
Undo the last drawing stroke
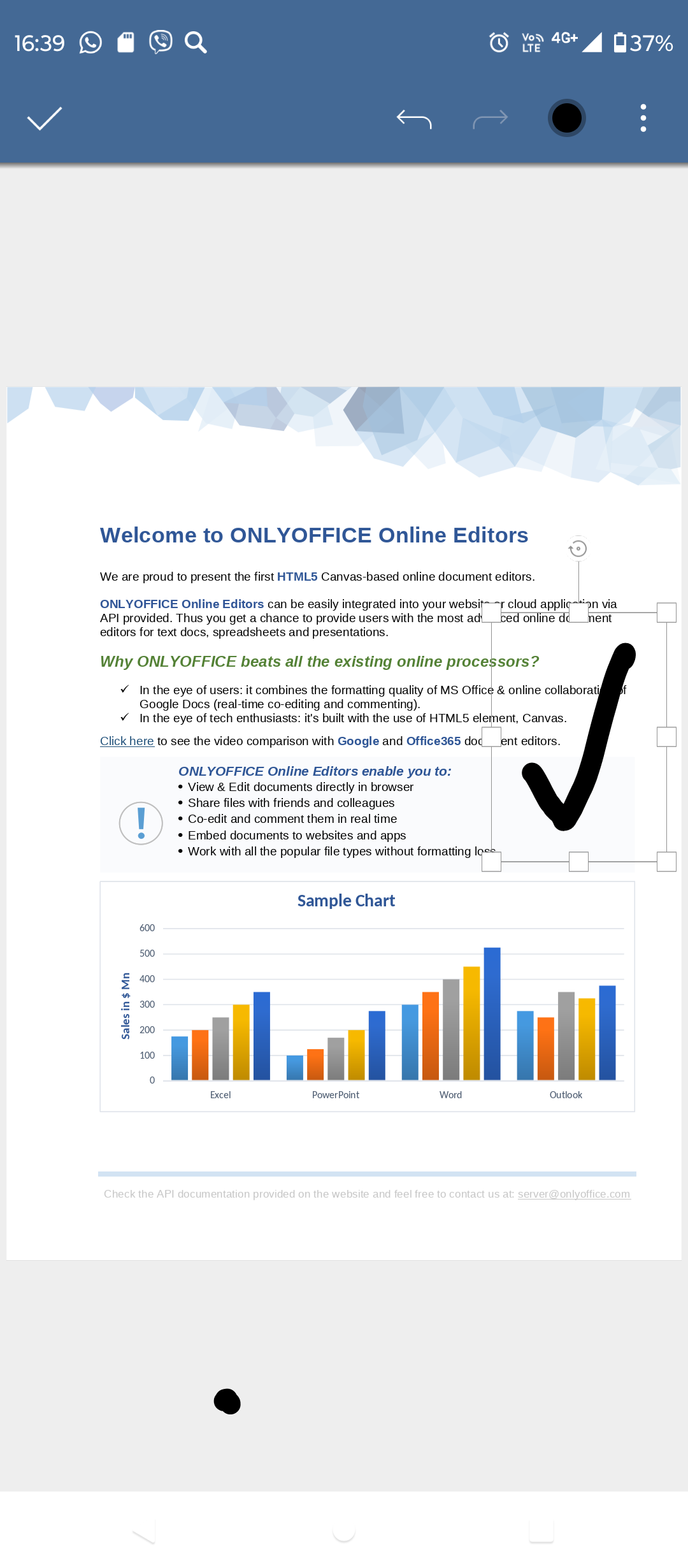[414, 119]
